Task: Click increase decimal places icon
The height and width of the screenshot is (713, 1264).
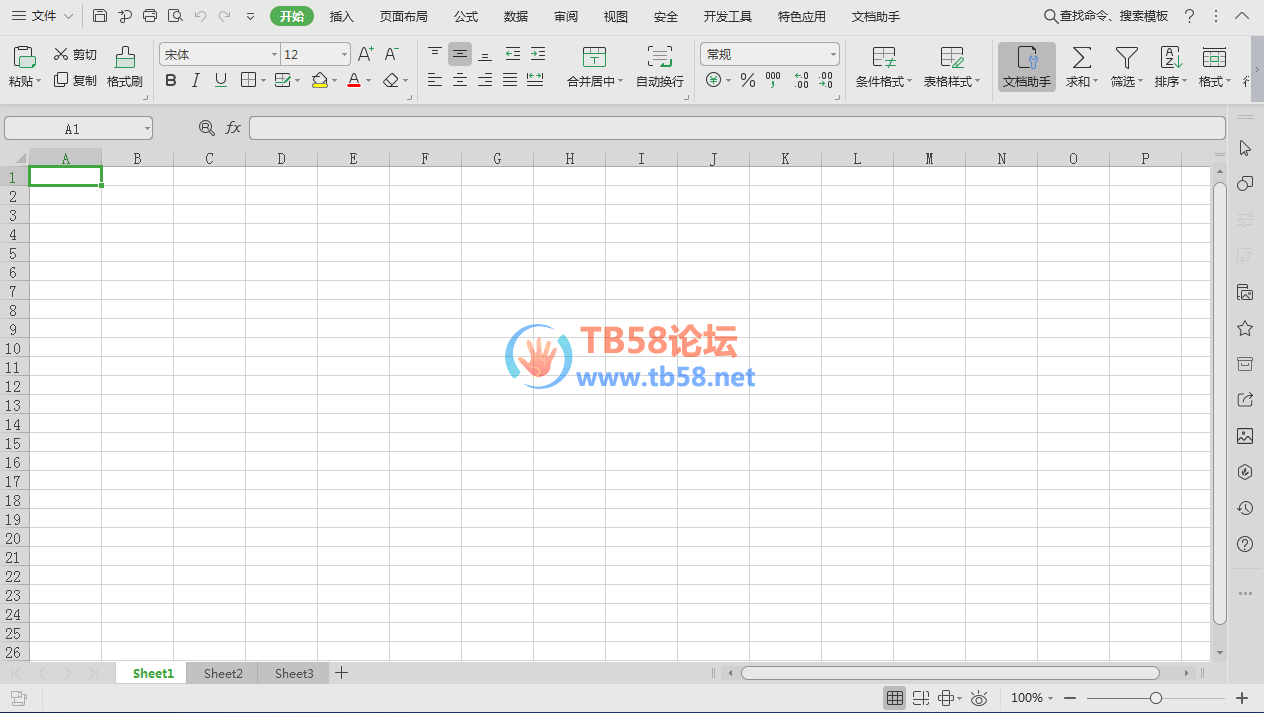Action: coord(801,80)
